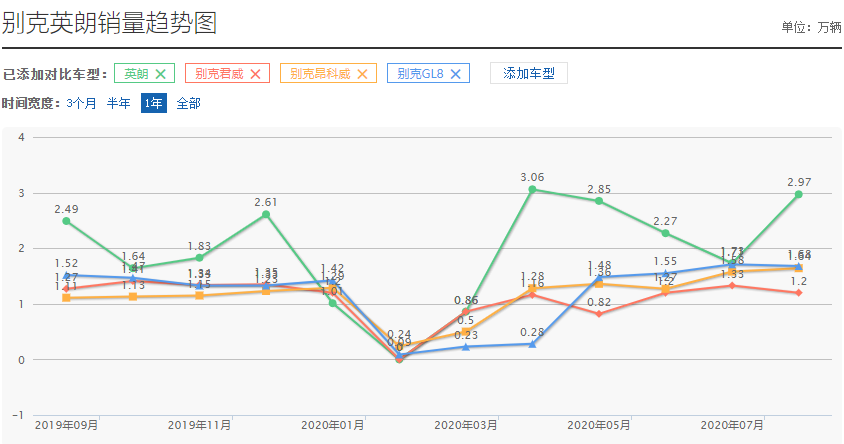Image resolution: width=844 pixels, height=444 pixels.
Task: Click the green 2.27 data point
Action: (x=665, y=233)
